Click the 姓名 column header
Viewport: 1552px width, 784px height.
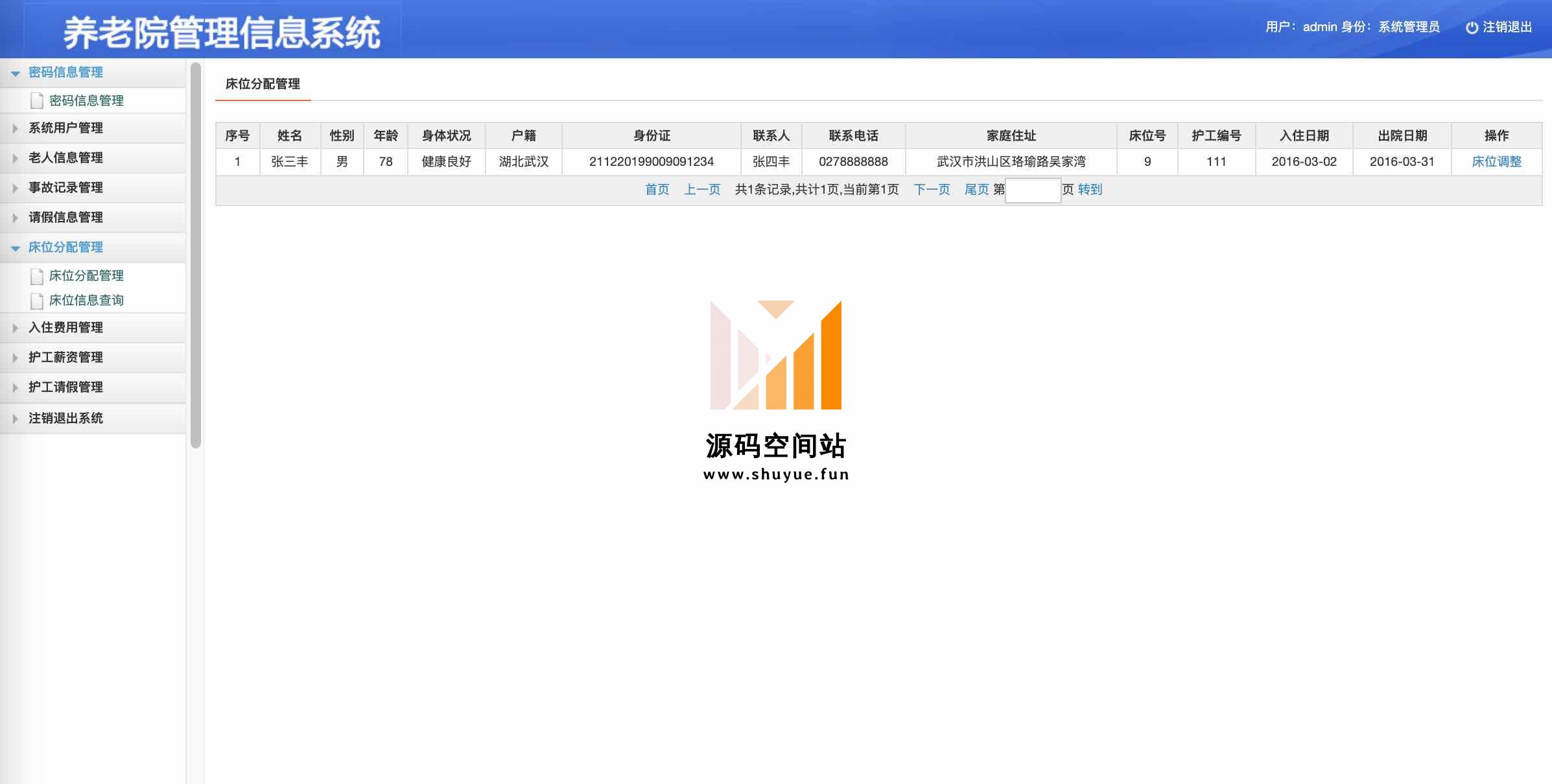[x=290, y=135]
